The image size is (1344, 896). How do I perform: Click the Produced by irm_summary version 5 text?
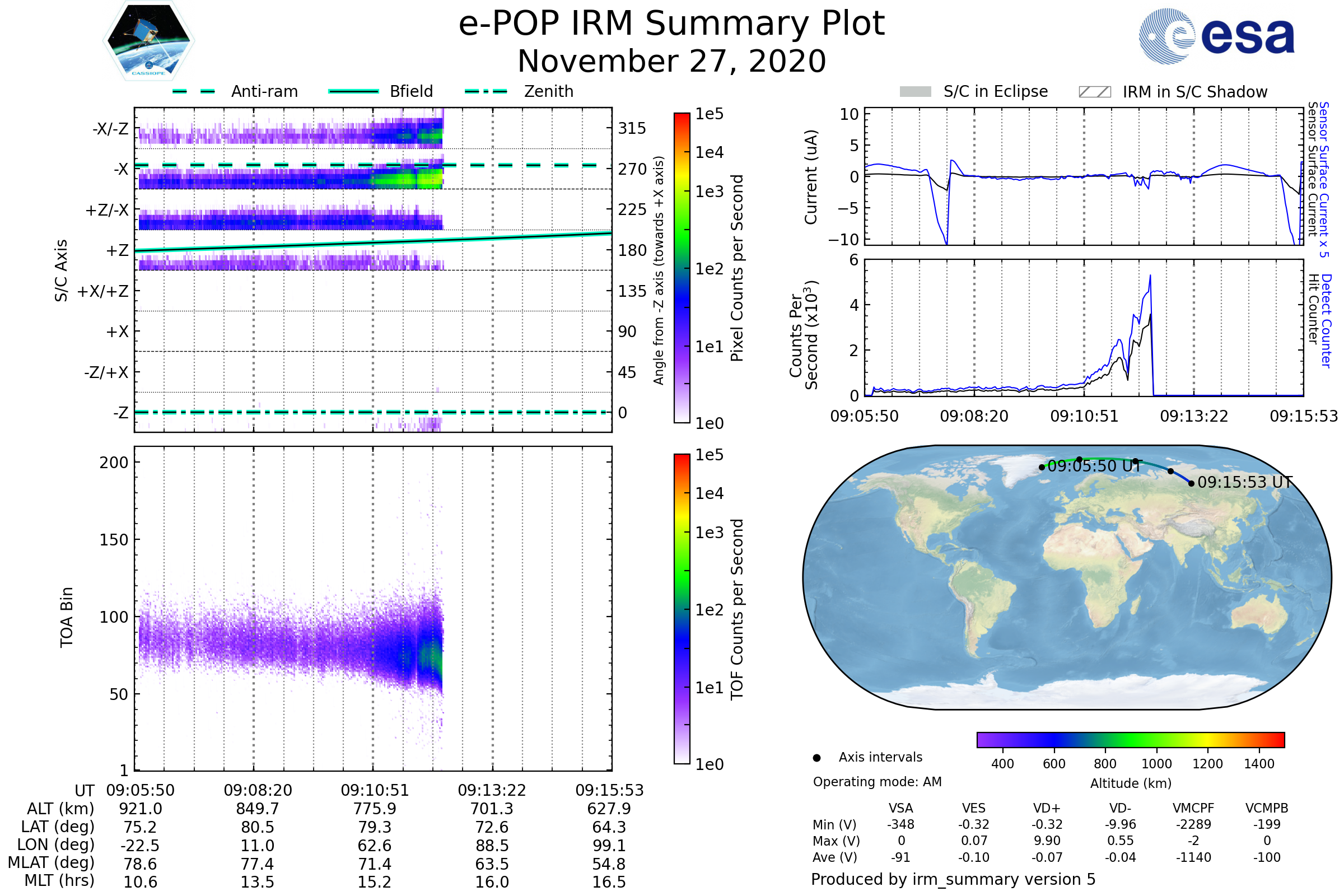coord(953,879)
